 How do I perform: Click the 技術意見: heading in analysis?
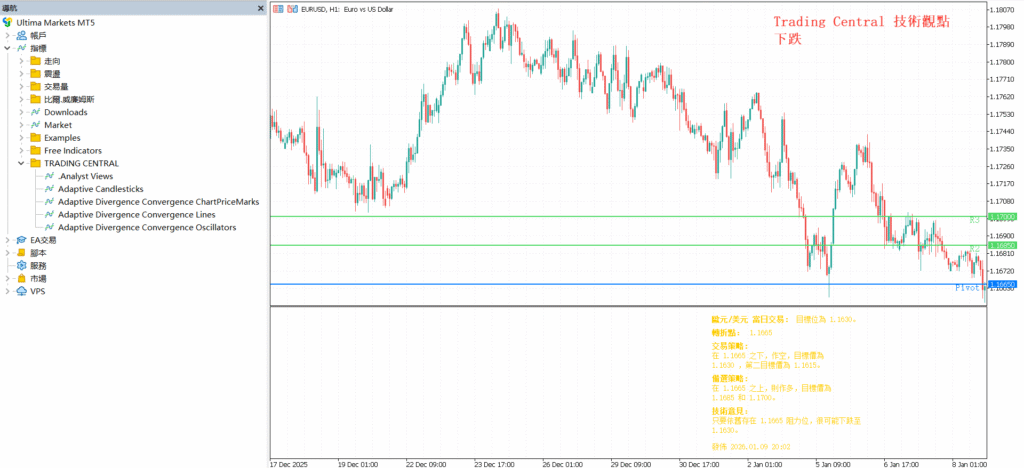click(x=729, y=411)
